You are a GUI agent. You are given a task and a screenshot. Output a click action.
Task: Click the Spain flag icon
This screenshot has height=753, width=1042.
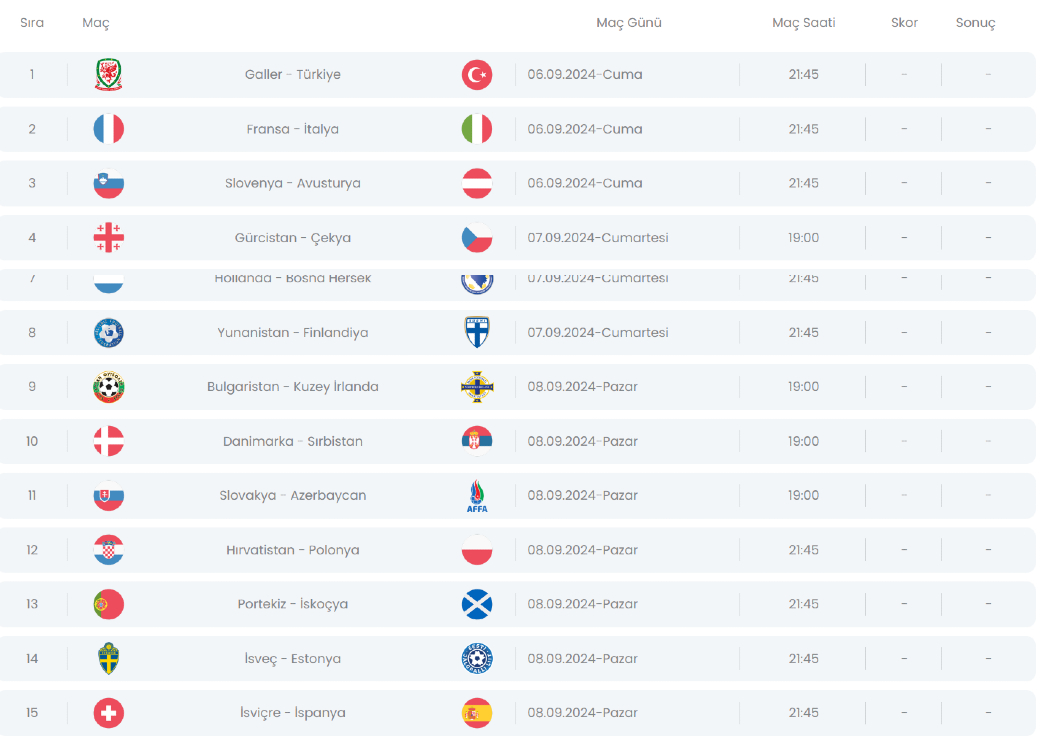tap(477, 713)
